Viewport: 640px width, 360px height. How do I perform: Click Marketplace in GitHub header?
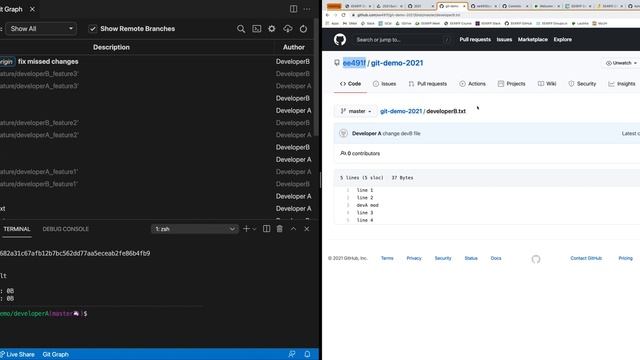tap(533, 40)
